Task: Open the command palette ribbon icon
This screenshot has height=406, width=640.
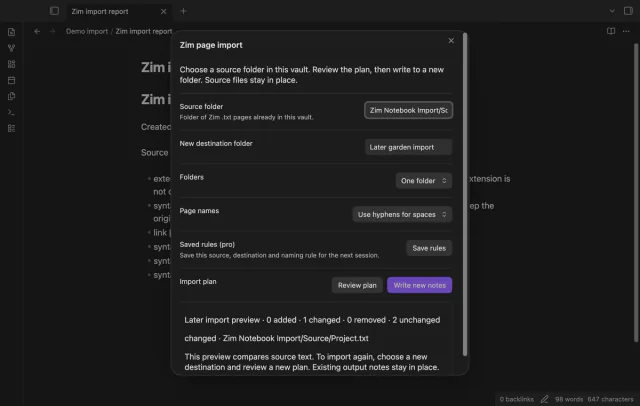Action: point(11,112)
